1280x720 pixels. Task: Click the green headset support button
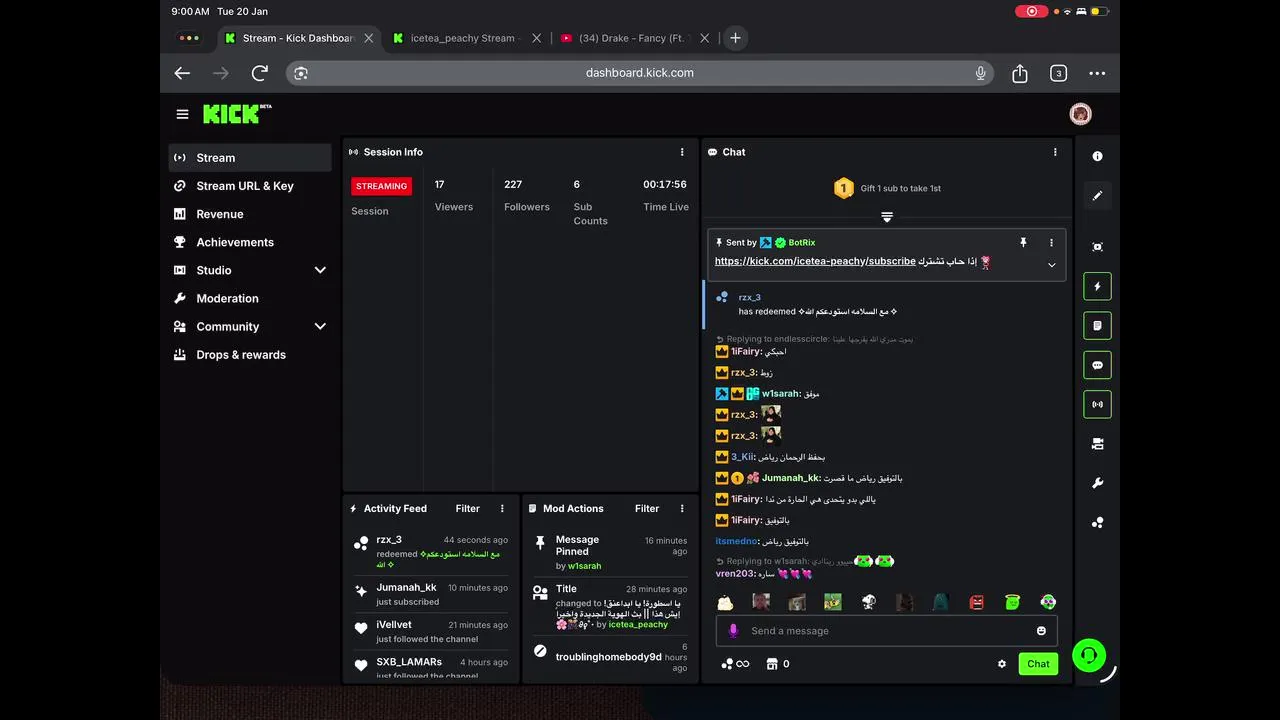click(1089, 656)
